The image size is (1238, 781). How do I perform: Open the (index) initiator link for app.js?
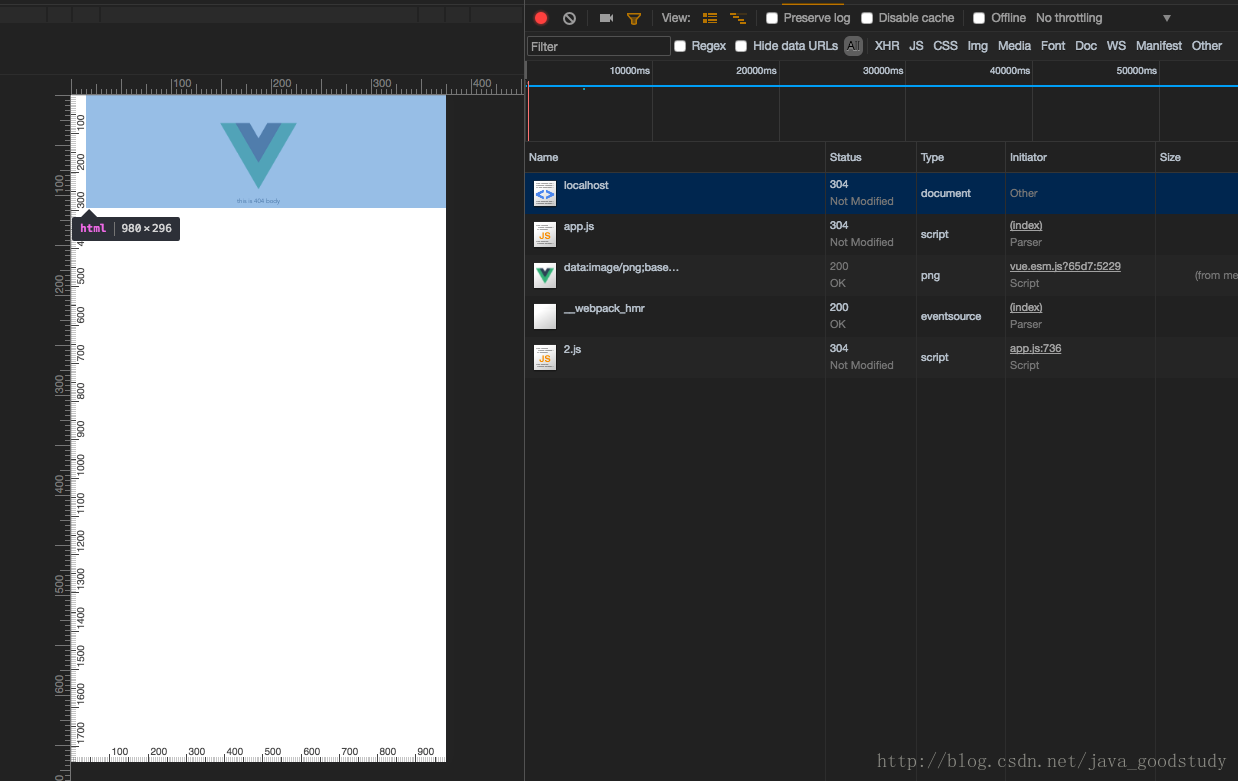[1026, 226]
